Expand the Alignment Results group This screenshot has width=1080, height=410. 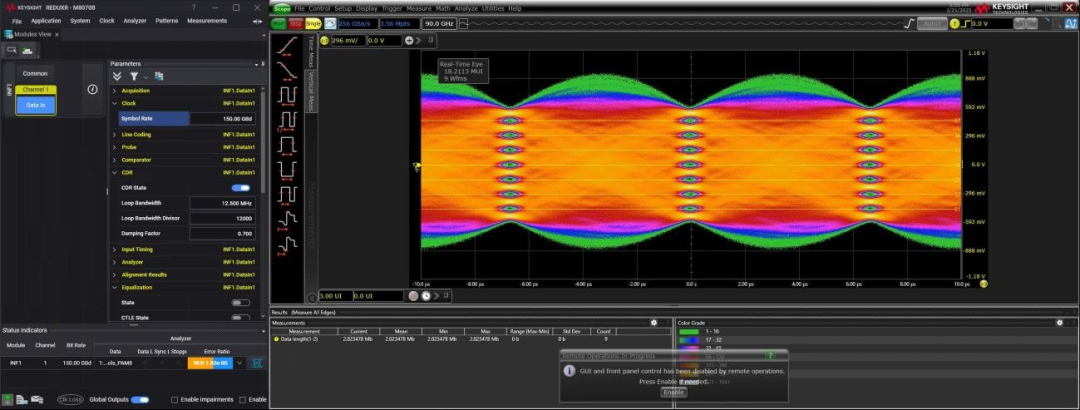[x=114, y=274]
